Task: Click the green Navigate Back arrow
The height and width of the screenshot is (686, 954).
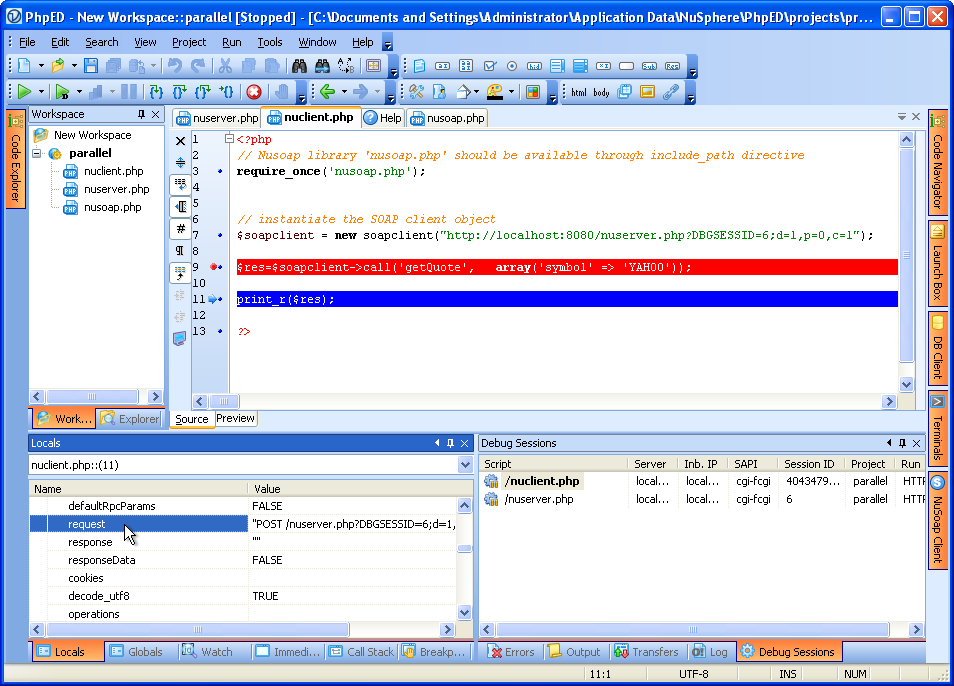Action: (x=326, y=92)
